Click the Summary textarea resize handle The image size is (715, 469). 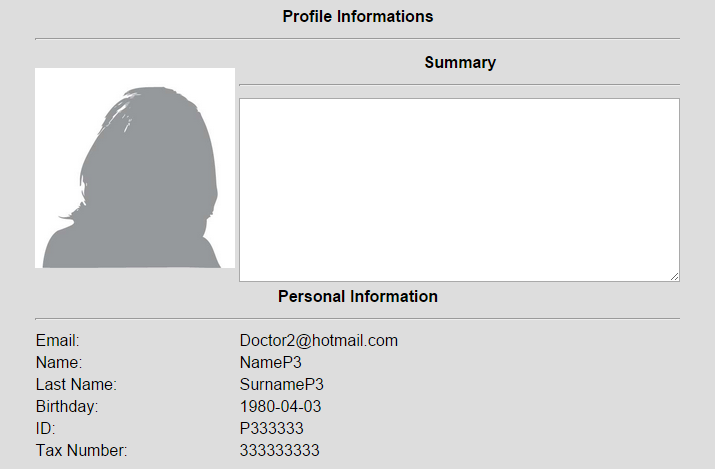[x=674, y=276]
